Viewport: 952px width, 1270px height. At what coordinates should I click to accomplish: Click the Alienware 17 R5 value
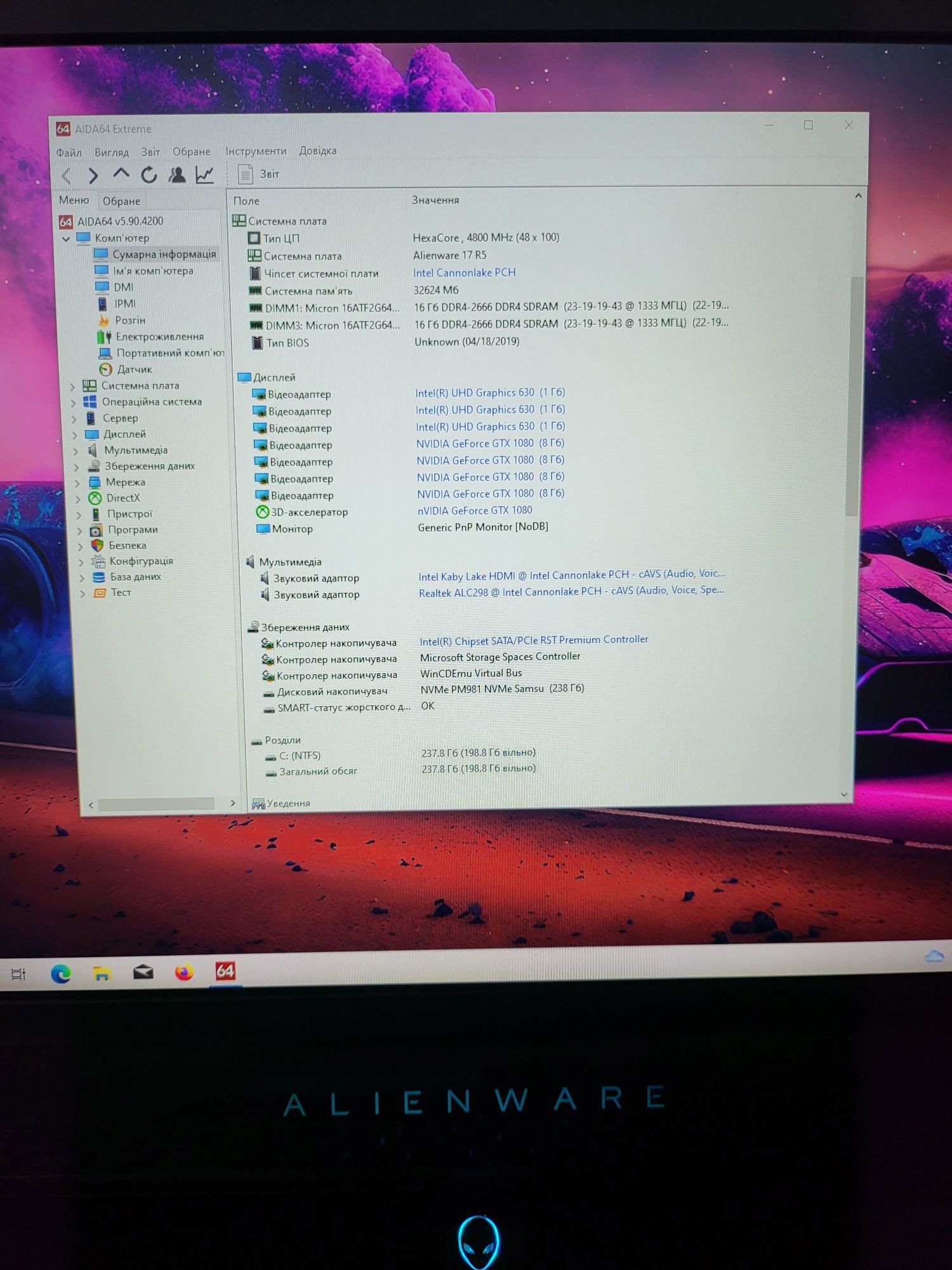tap(450, 255)
